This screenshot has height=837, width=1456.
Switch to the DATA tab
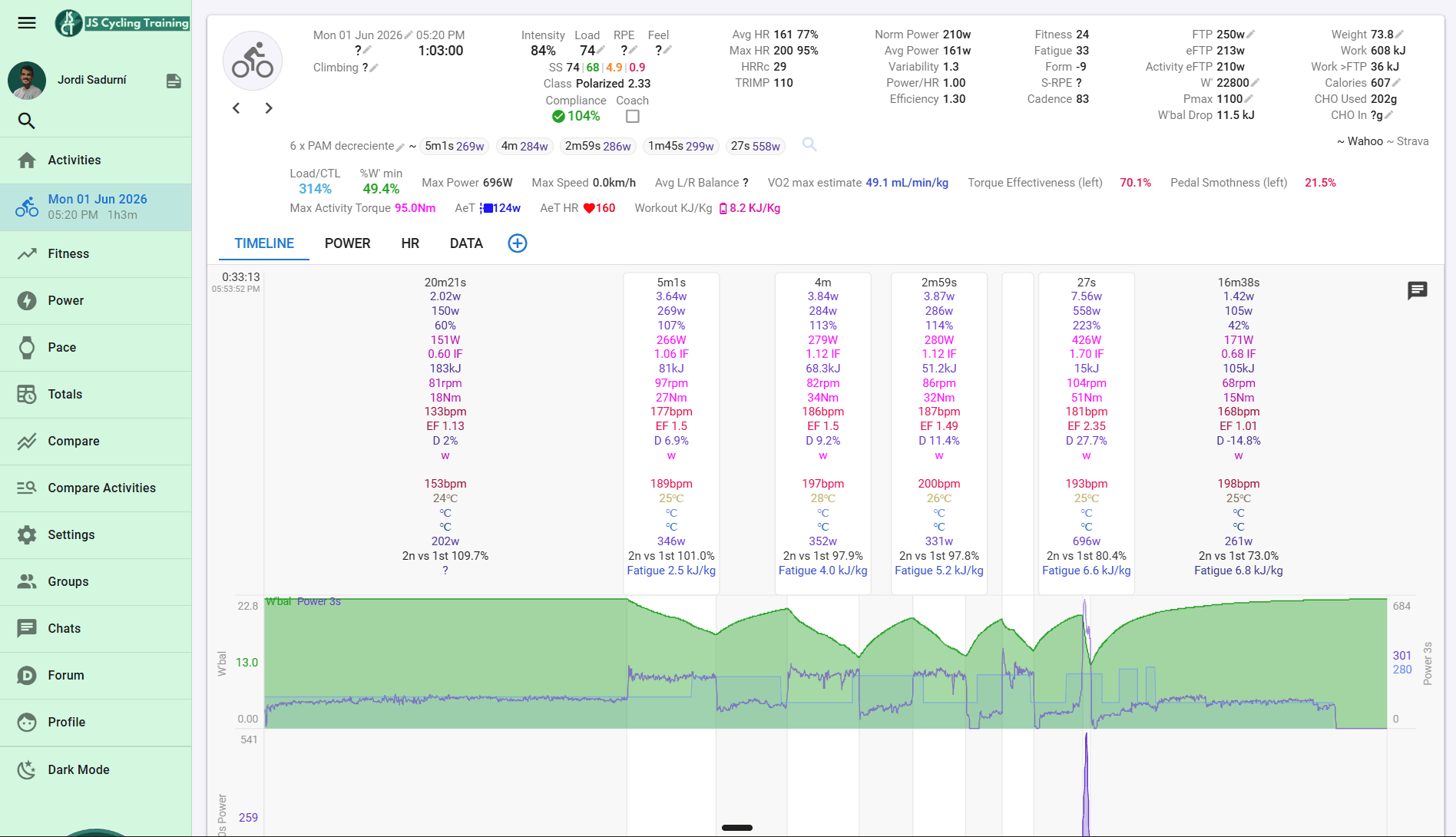pos(466,243)
